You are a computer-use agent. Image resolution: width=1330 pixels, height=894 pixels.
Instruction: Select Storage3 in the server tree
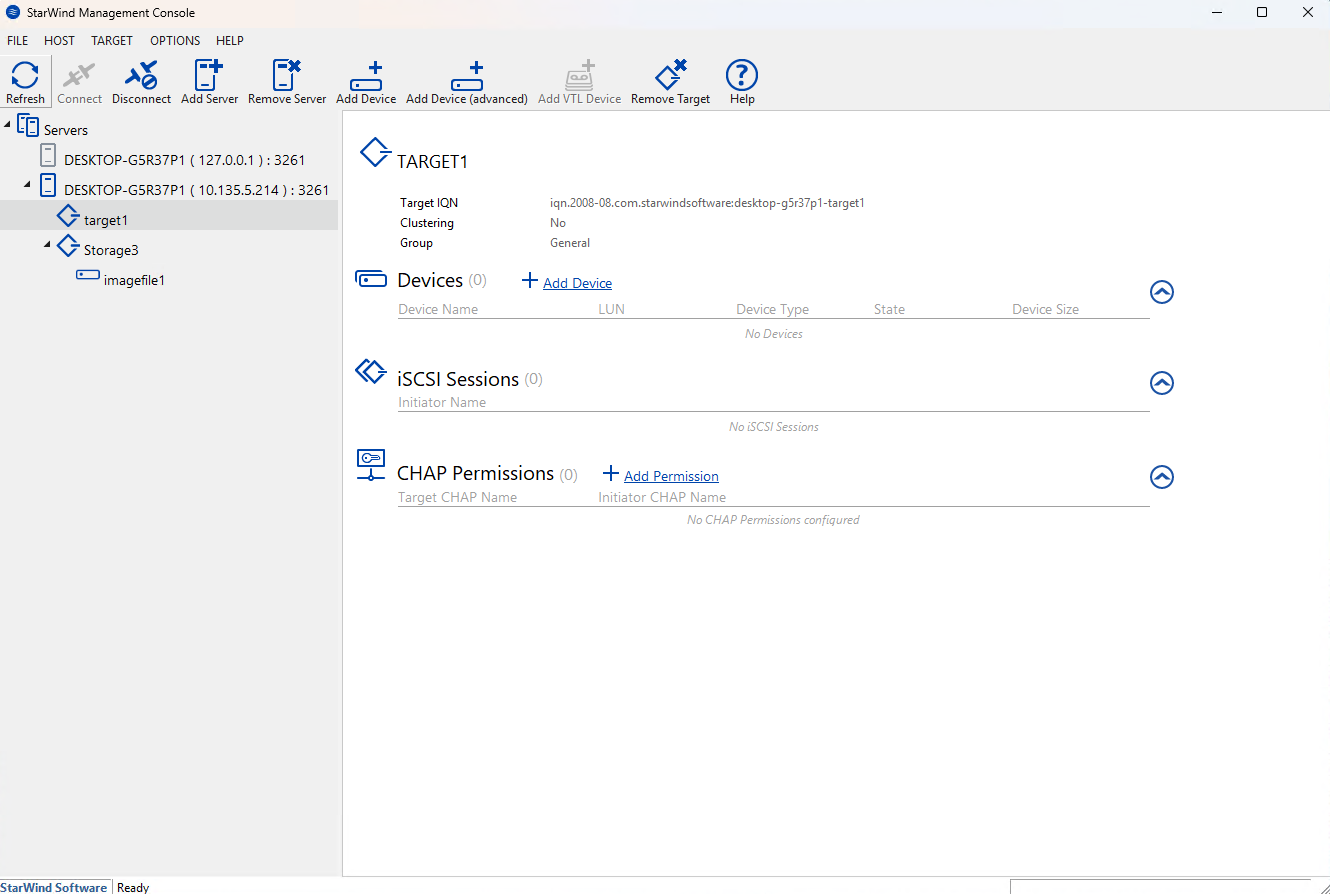[x=111, y=250]
